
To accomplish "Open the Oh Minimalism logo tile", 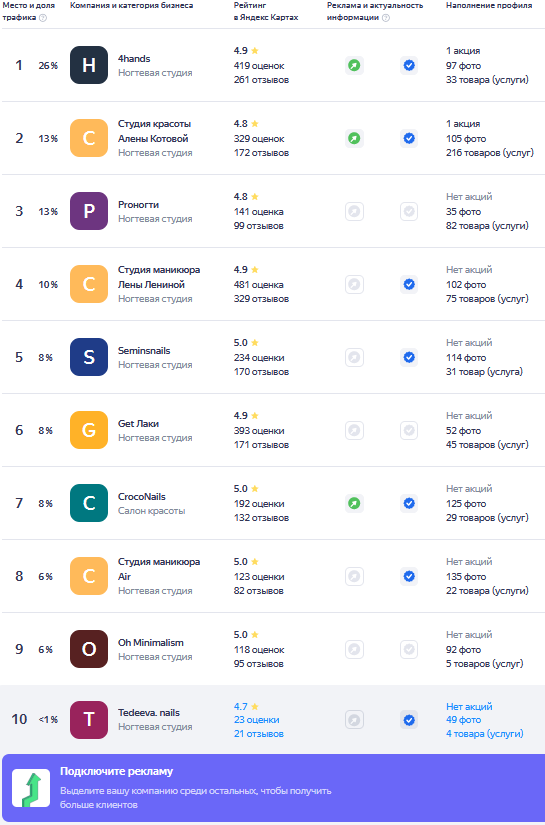I will click(89, 649).
